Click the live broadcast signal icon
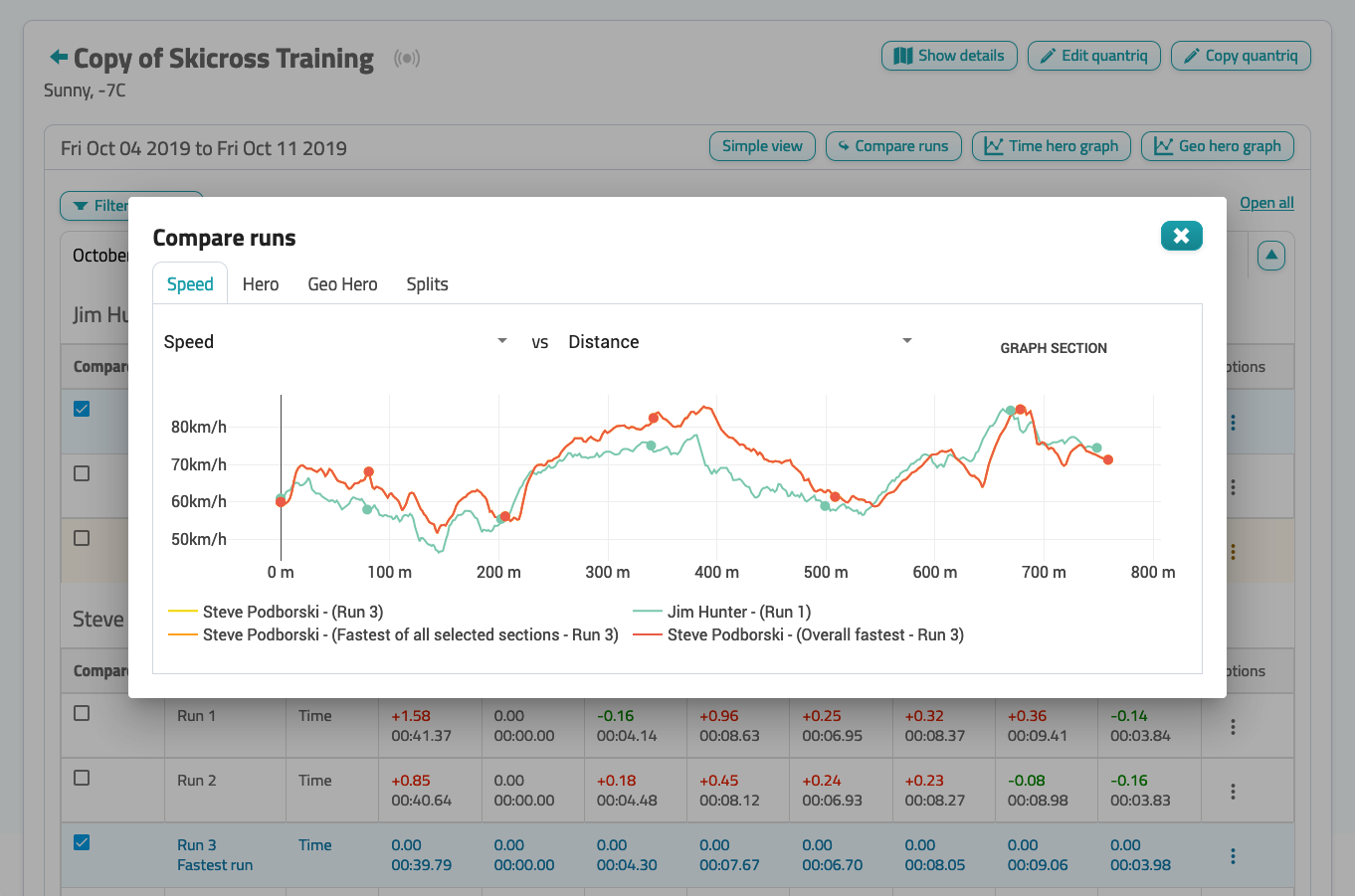Viewport: 1355px width, 896px height. tap(407, 59)
